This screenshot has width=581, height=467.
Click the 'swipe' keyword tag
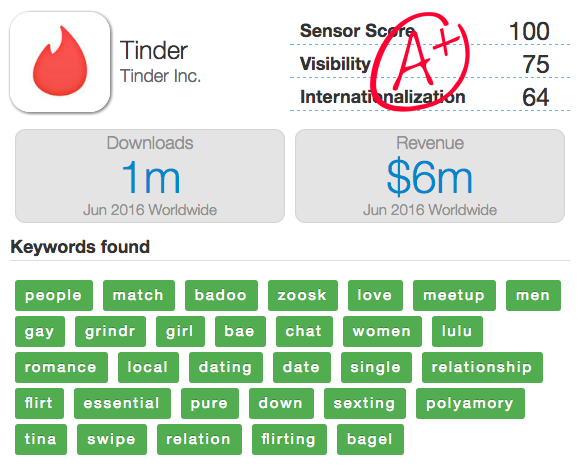tap(112, 439)
